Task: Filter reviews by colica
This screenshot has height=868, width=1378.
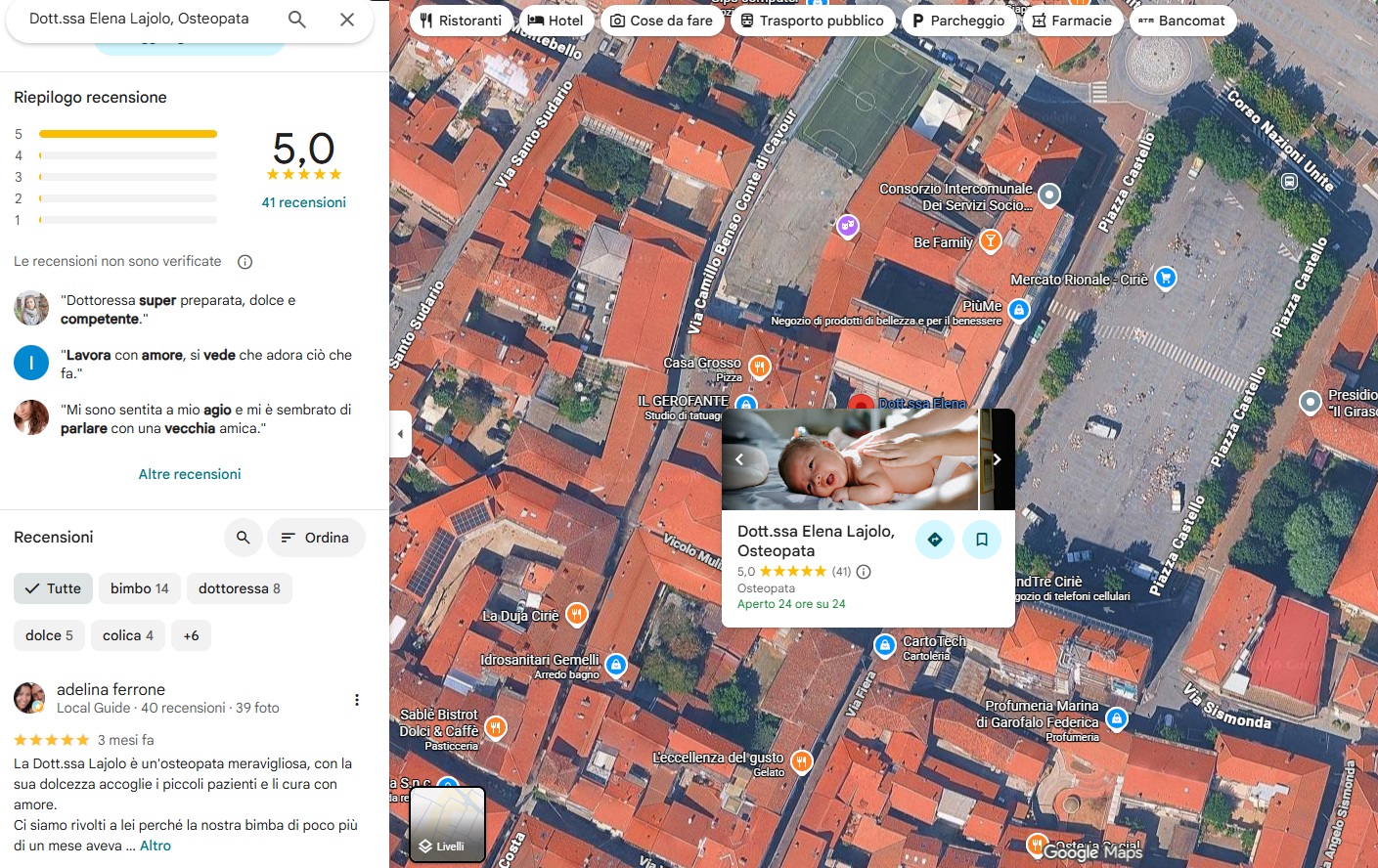Action: (x=128, y=635)
